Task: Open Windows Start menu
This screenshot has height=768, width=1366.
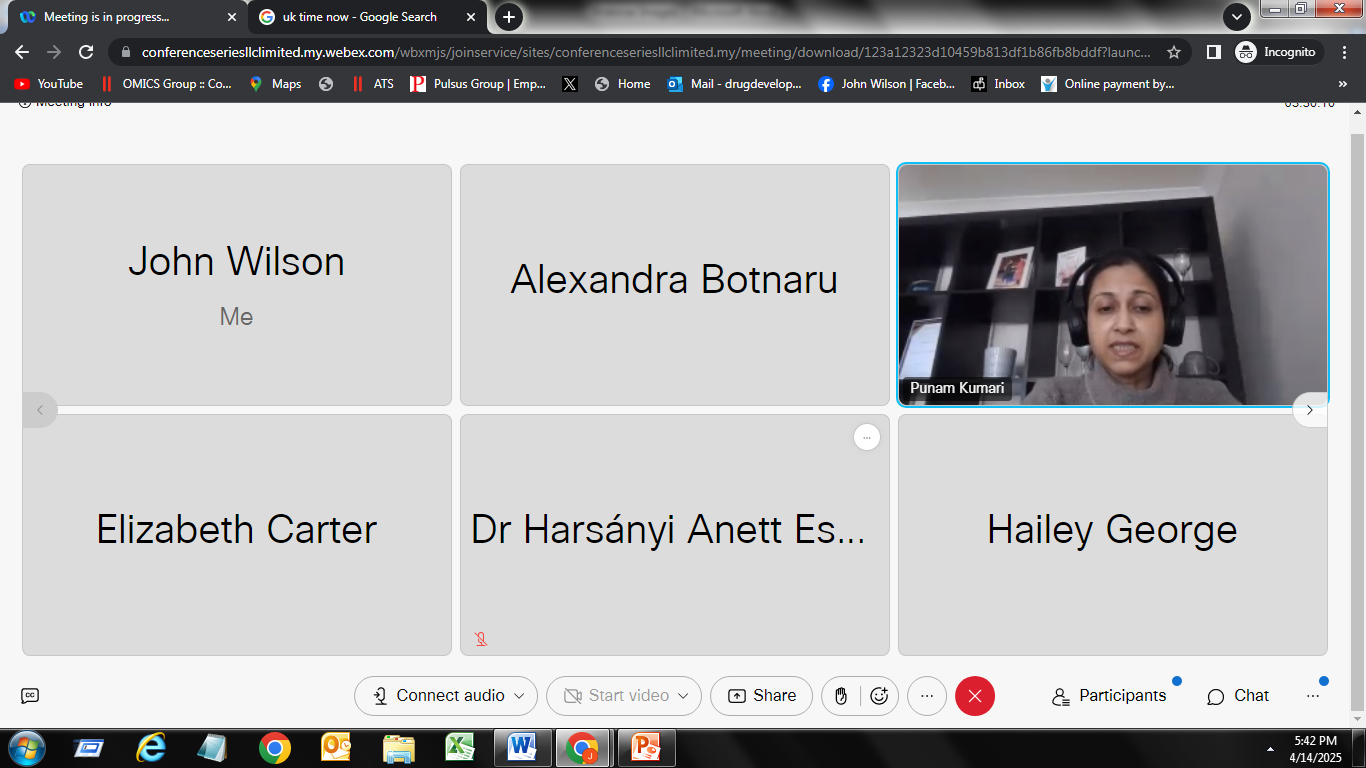Action: [x=25, y=748]
